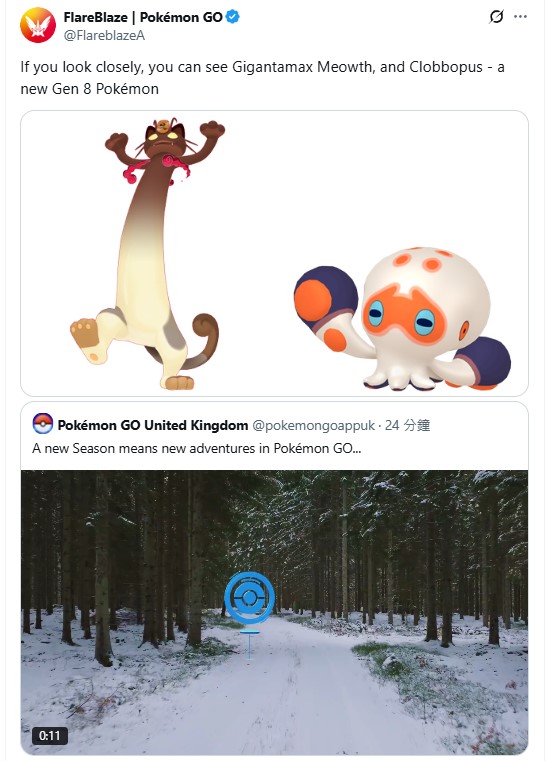Play the snowy forest video
545x761 pixels.
[x=274, y=612]
